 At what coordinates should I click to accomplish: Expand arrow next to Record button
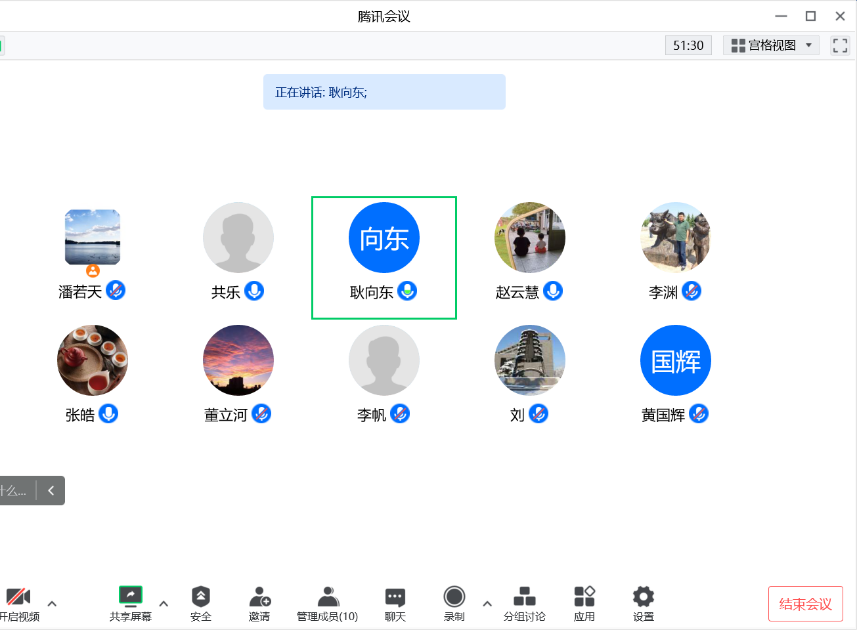(x=487, y=603)
